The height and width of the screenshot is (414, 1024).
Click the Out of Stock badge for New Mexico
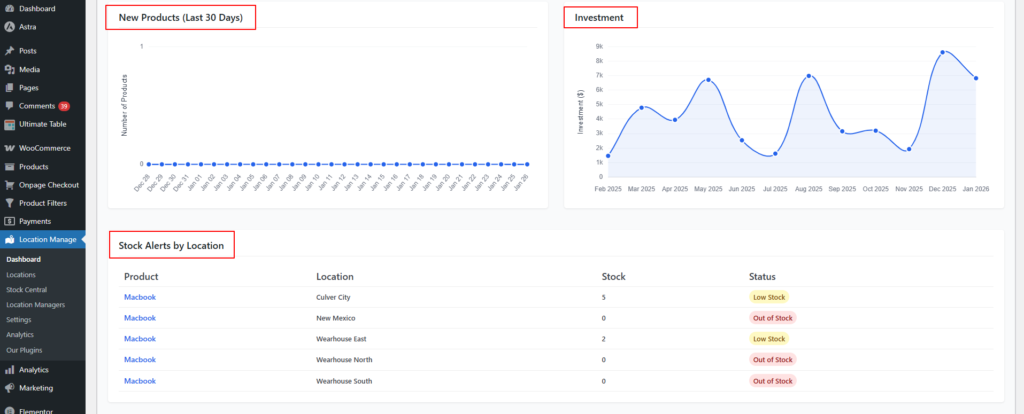click(x=772, y=318)
